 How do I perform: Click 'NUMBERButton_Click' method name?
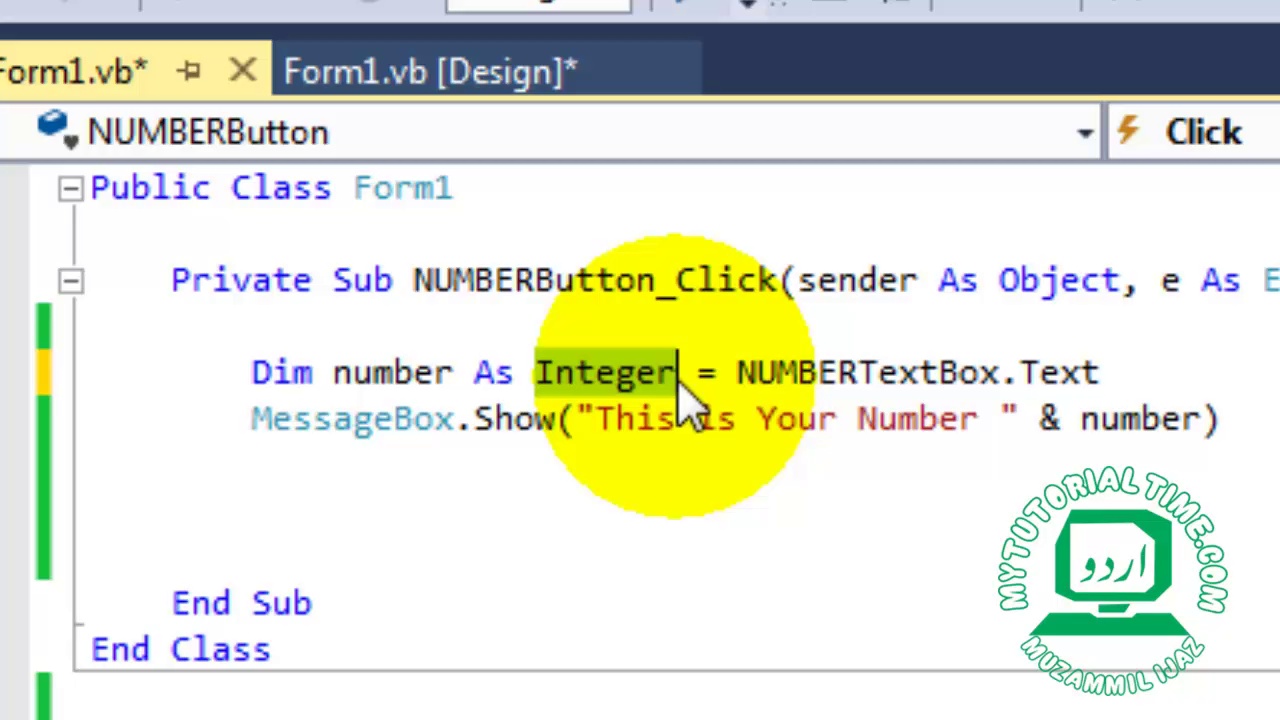coord(594,280)
